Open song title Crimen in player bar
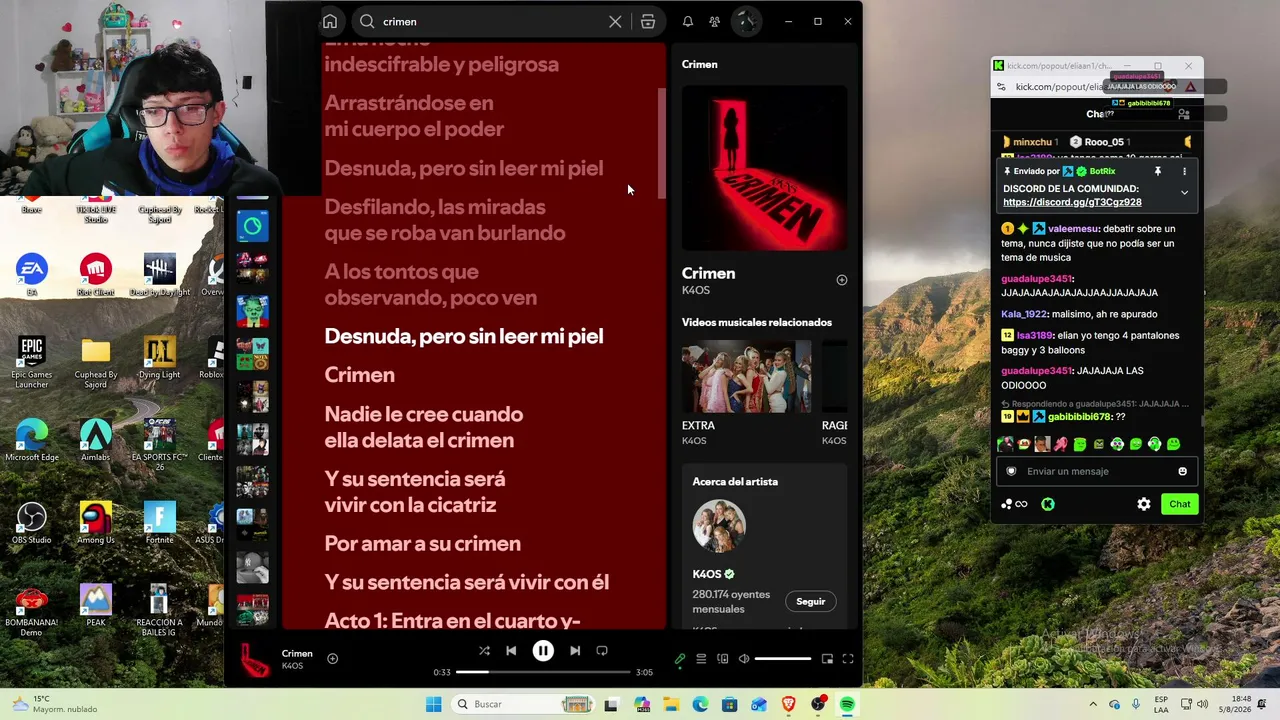 297,653
